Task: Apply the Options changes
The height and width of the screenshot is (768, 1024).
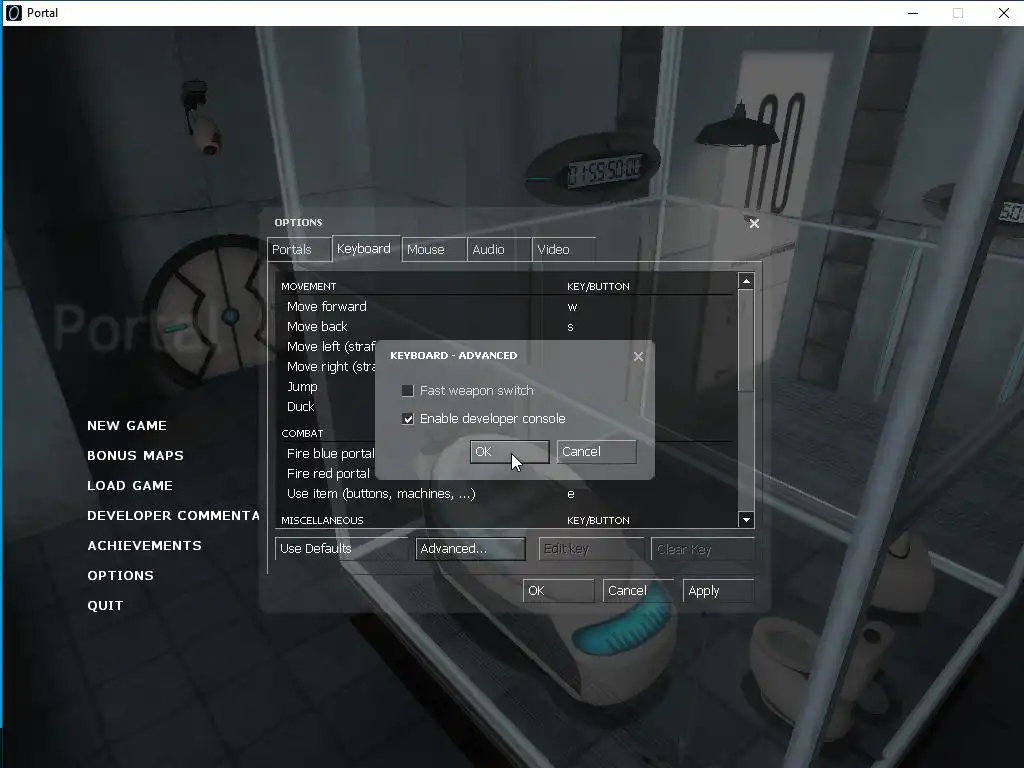Action: [718, 590]
